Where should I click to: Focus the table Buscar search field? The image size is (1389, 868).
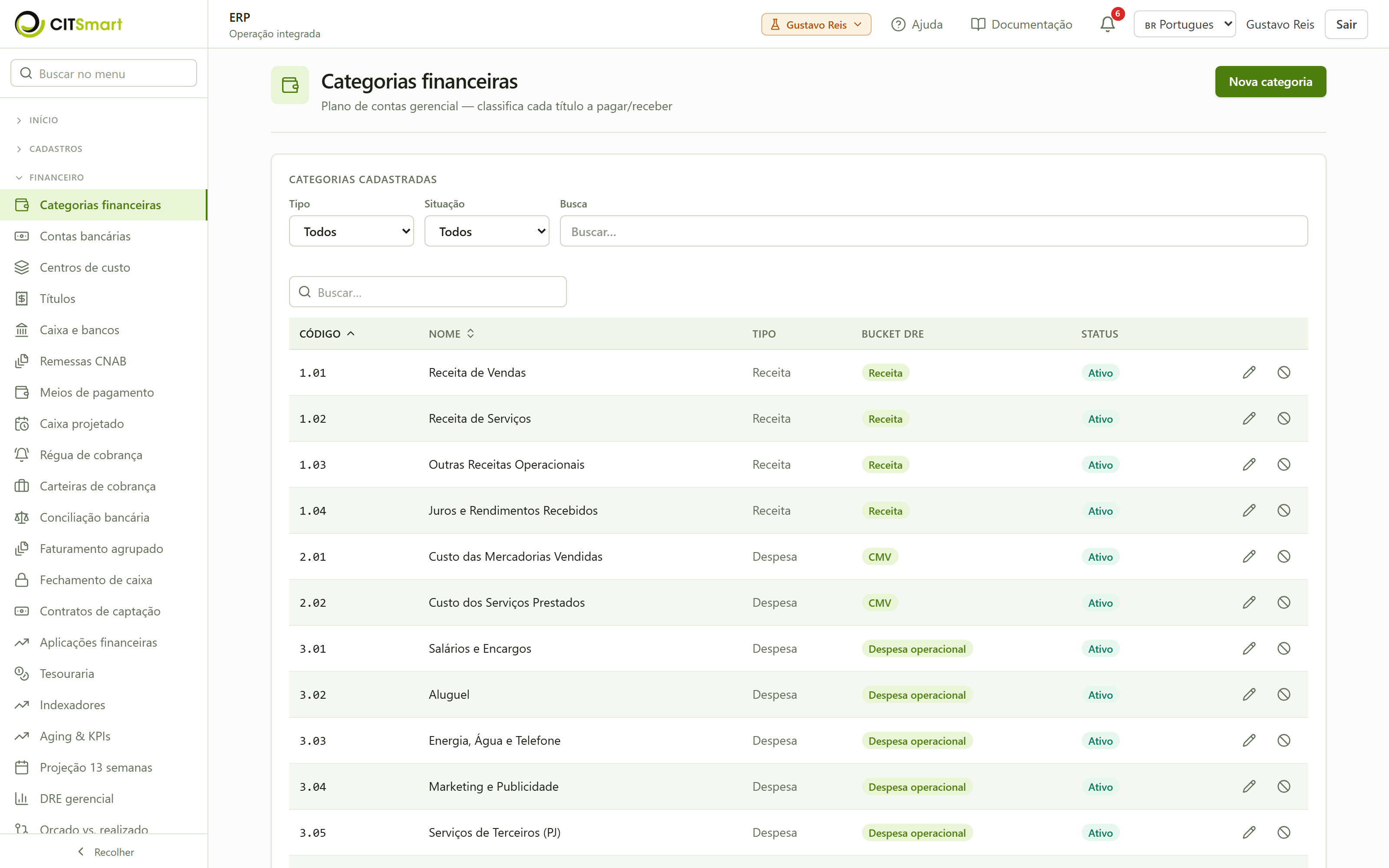[x=428, y=292]
